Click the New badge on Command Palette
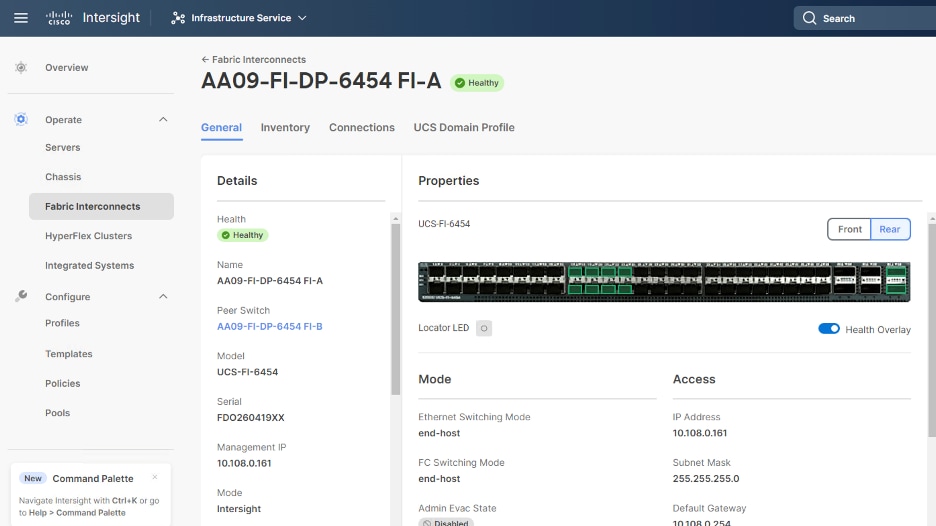The height and width of the screenshot is (526, 936). click(x=33, y=478)
